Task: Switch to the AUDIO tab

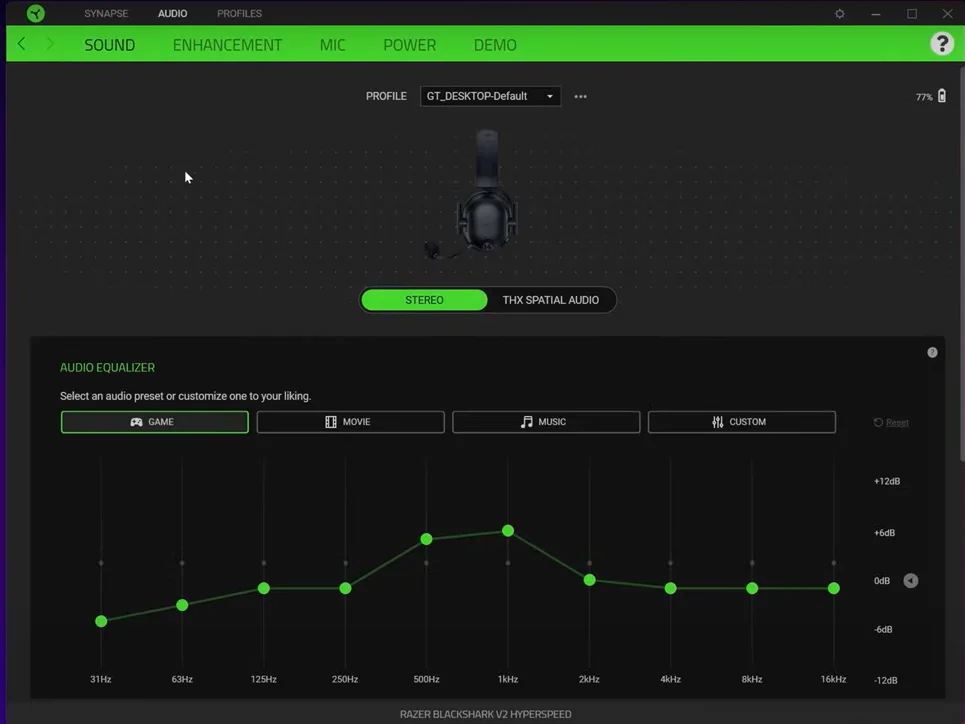Action: 172,14
